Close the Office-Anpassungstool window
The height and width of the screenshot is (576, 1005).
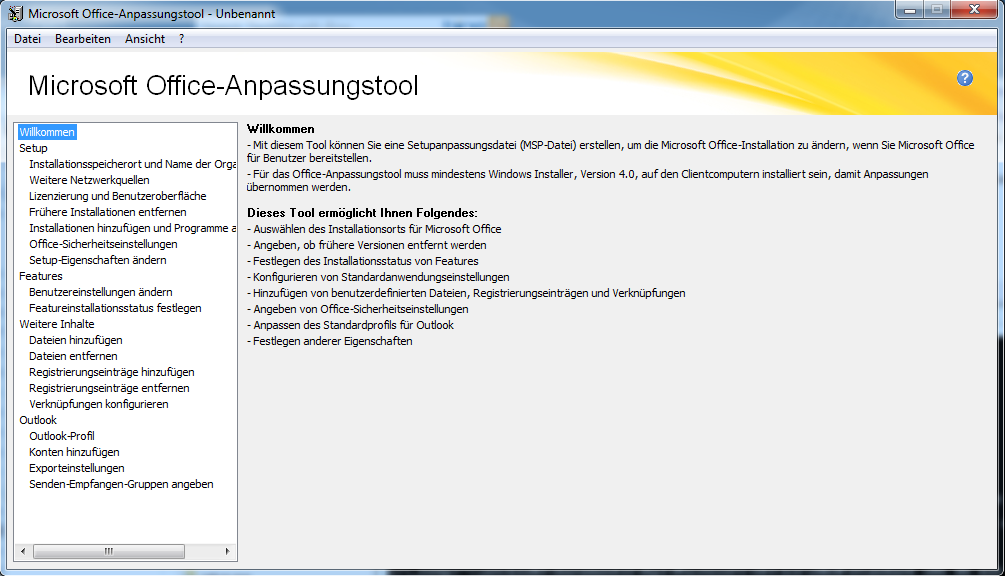pyautogui.click(x=974, y=10)
